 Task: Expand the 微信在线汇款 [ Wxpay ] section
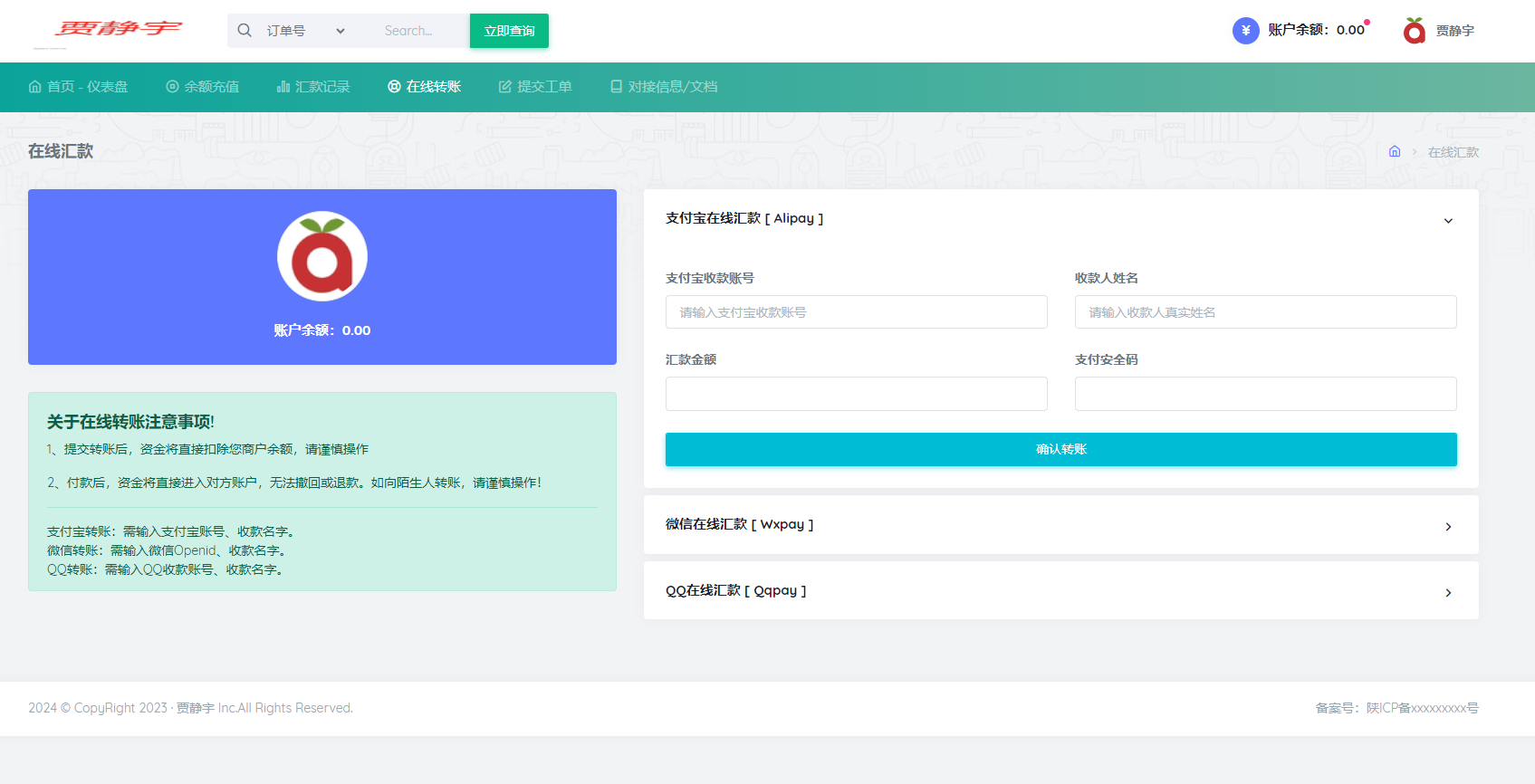pyautogui.click(x=1061, y=525)
